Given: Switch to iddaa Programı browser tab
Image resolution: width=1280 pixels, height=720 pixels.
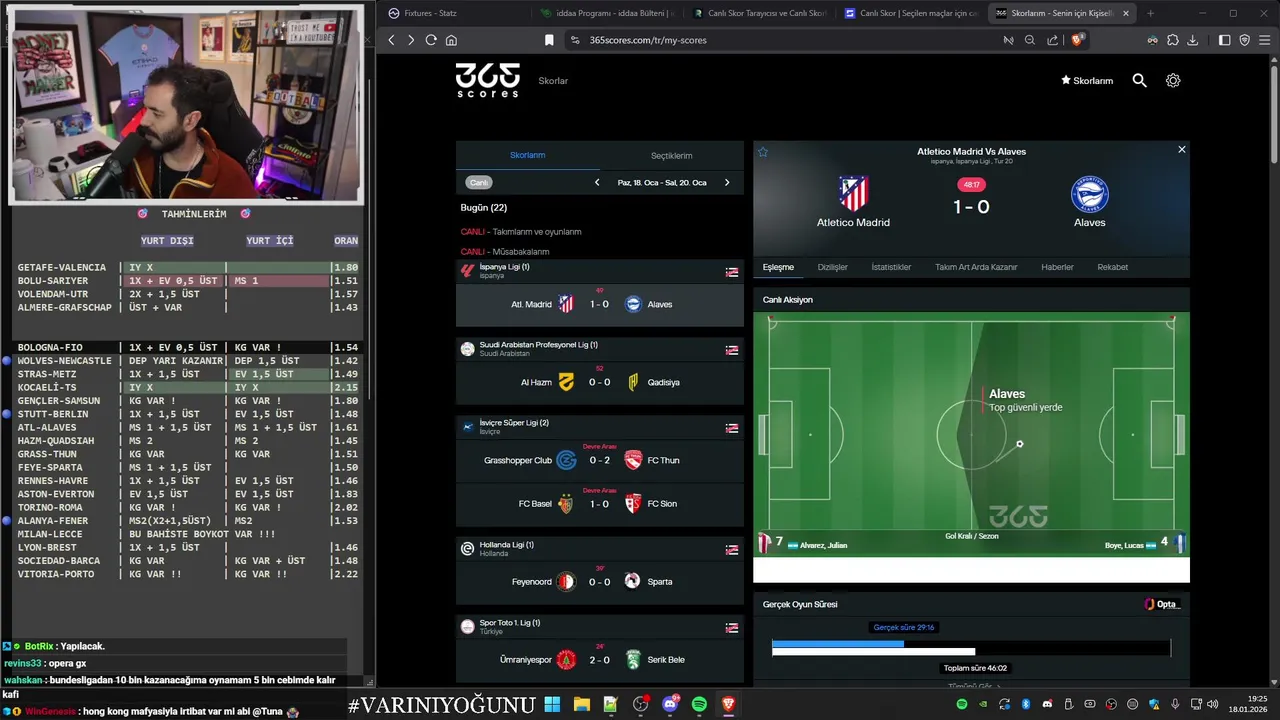Looking at the screenshot, I should (x=607, y=13).
